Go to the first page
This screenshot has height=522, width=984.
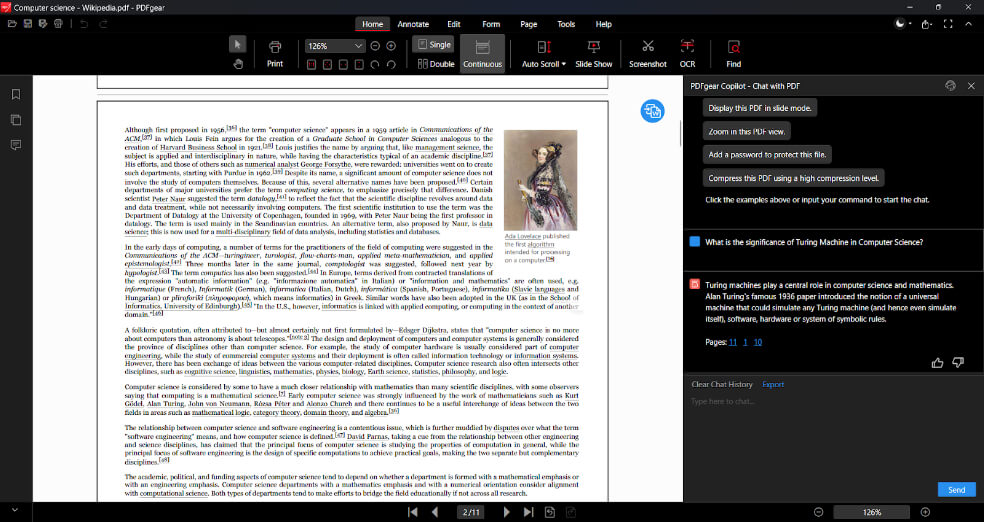point(412,512)
